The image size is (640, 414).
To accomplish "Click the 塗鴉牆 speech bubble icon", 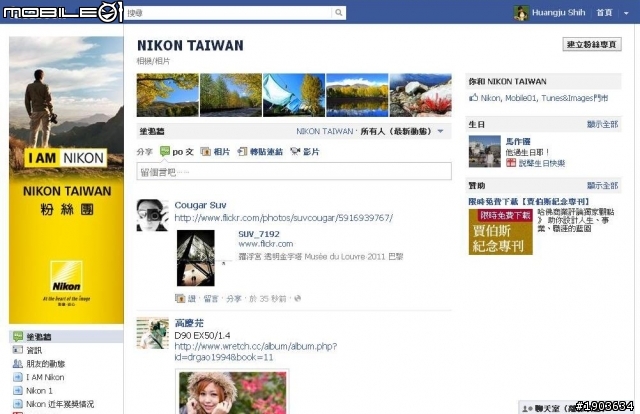I will (x=18, y=337).
